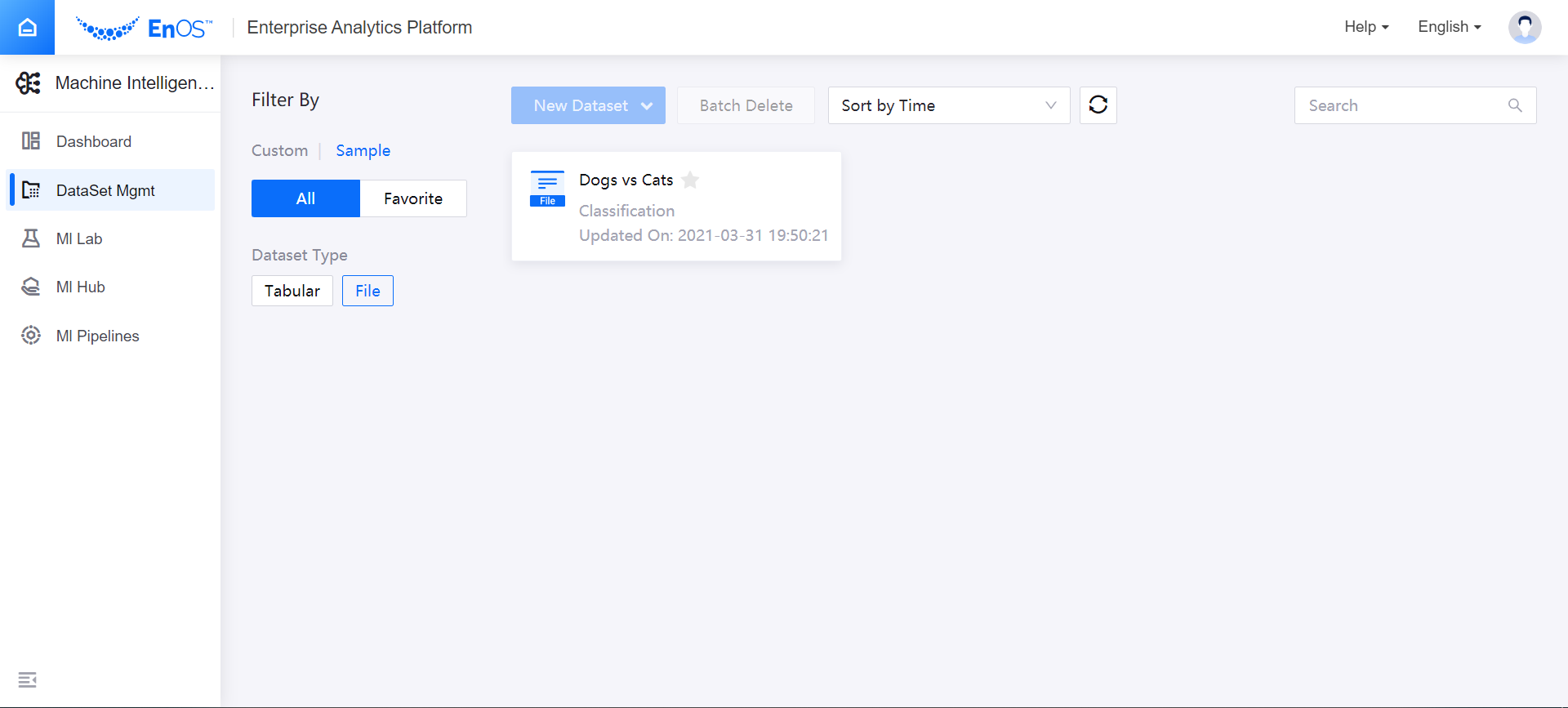
Task: Switch to the Custom datasets tab
Action: point(279,150)
